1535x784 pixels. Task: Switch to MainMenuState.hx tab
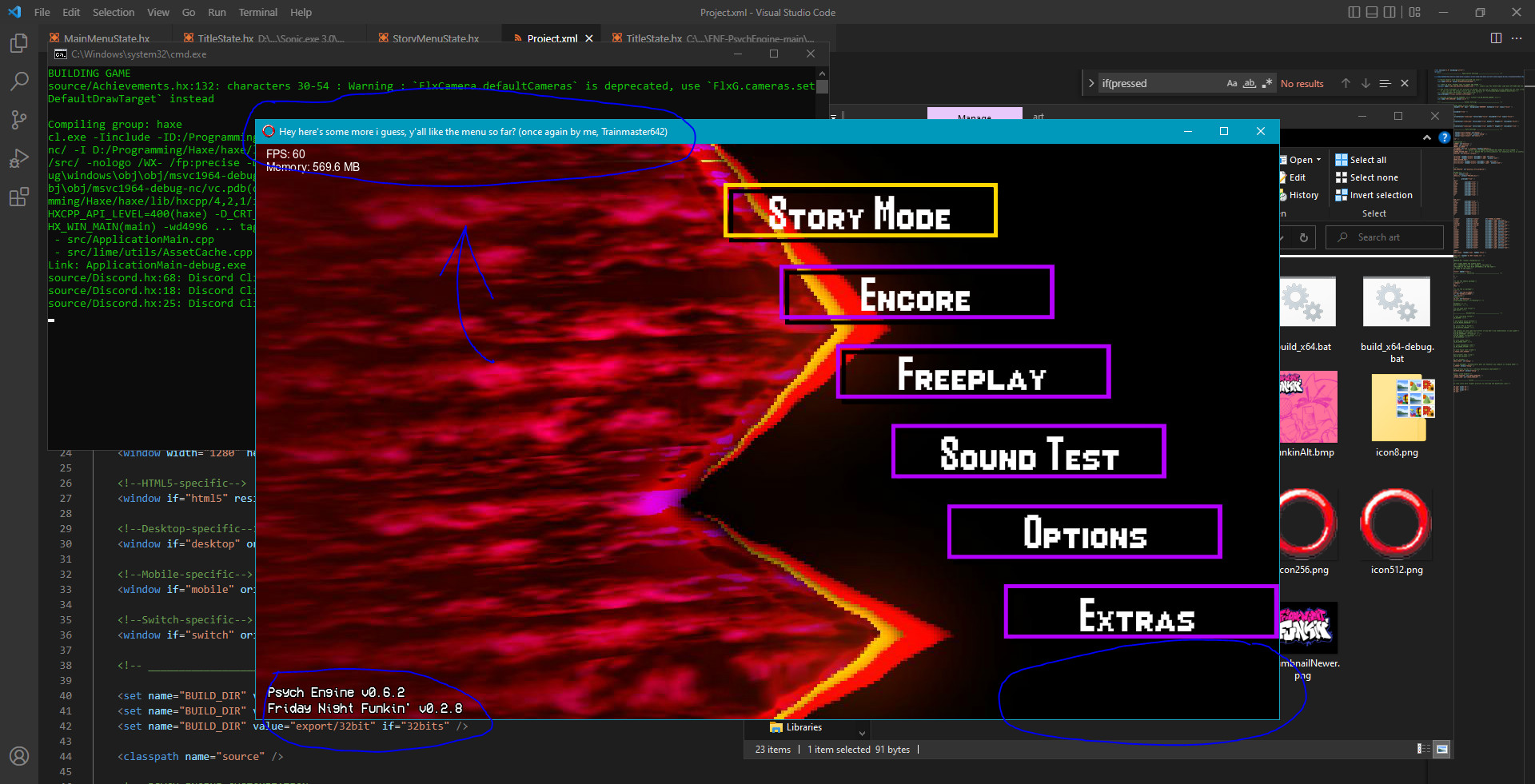106,38
